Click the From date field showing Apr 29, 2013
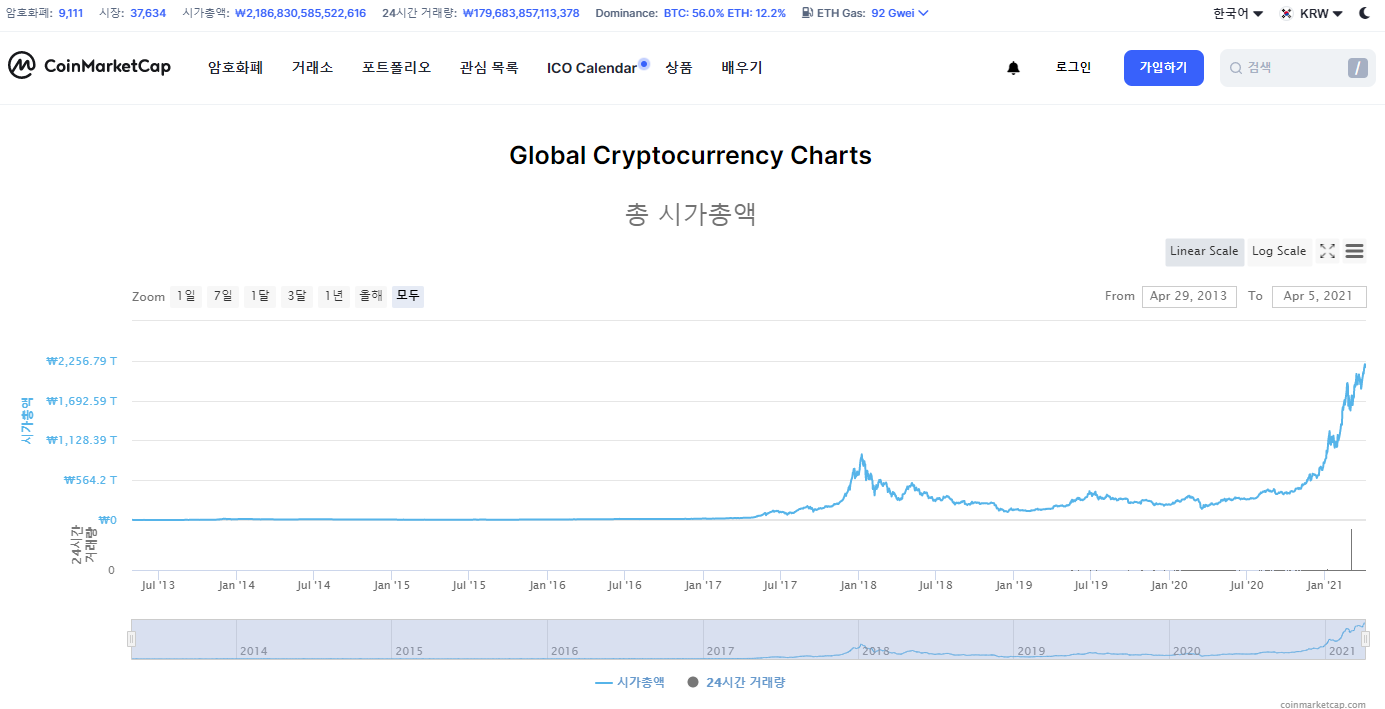Screen dimensions: 1385x709 click(x=1189, y=296)
